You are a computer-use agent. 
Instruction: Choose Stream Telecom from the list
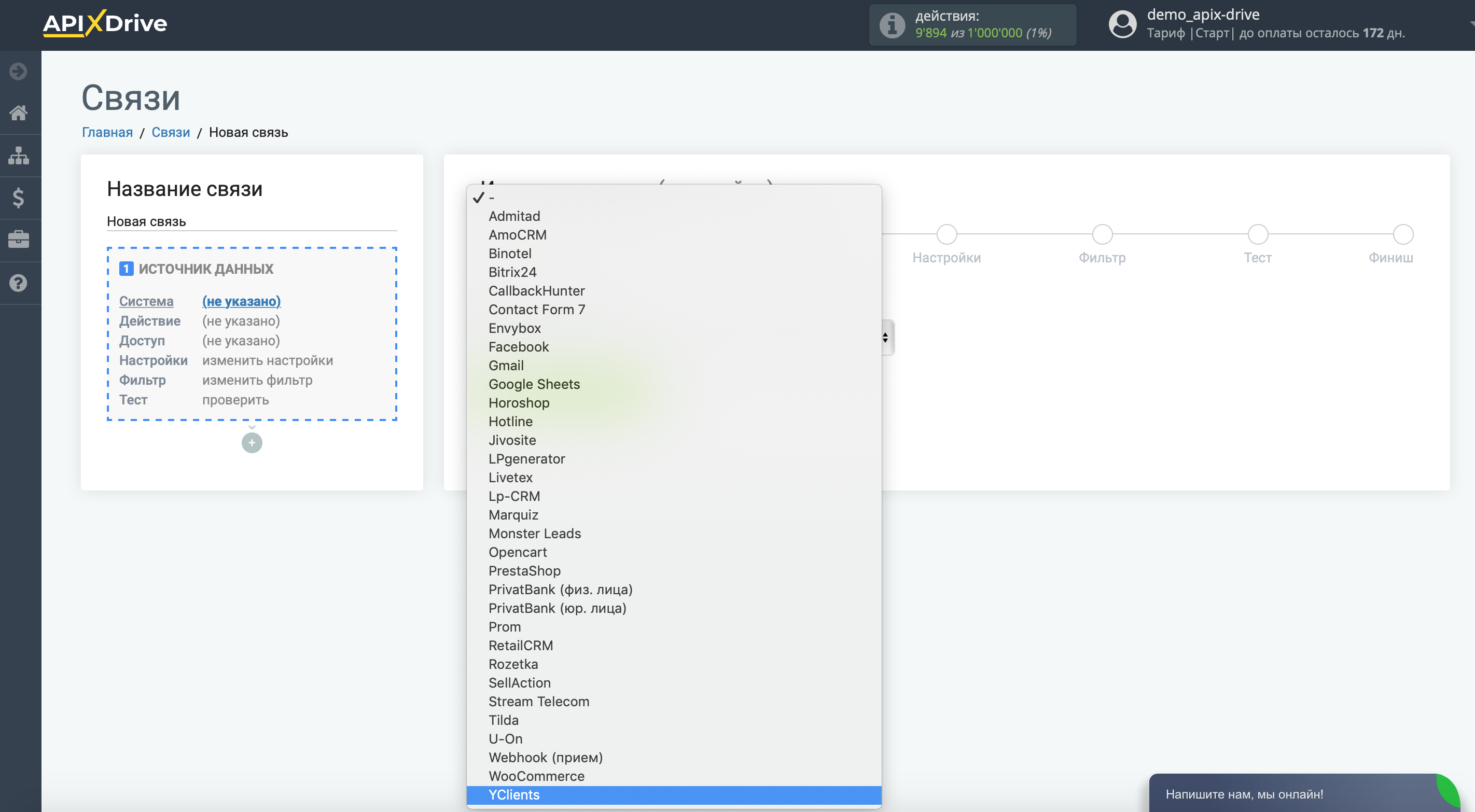point(674,702)
